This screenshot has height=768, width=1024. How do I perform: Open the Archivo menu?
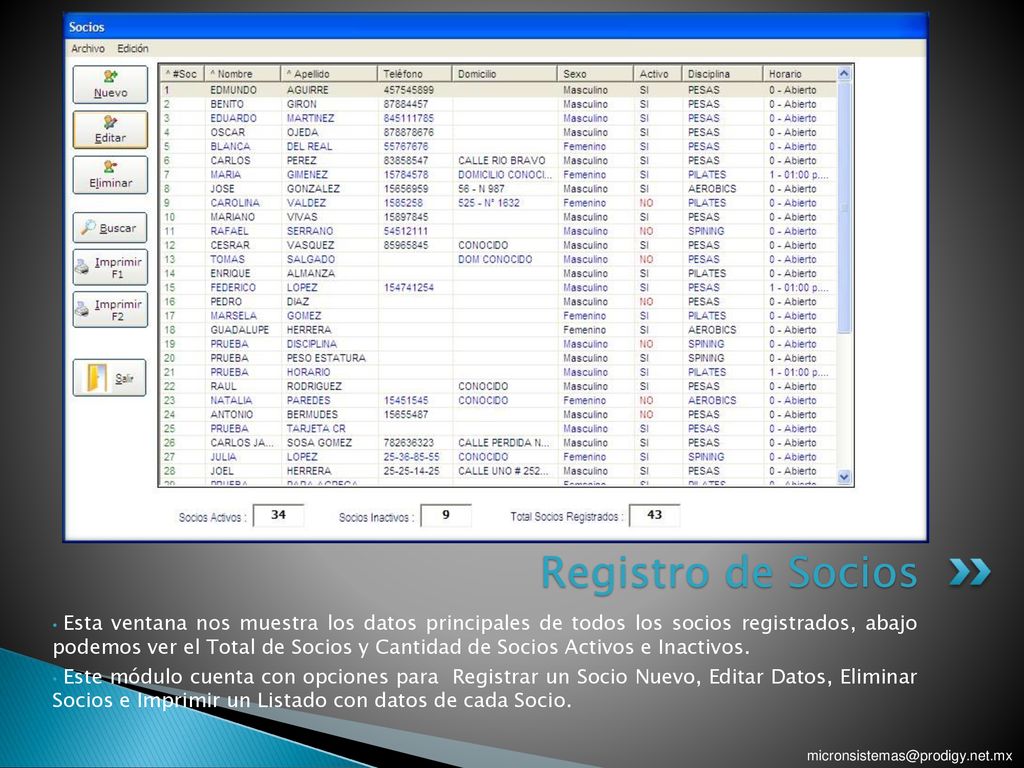88,48
